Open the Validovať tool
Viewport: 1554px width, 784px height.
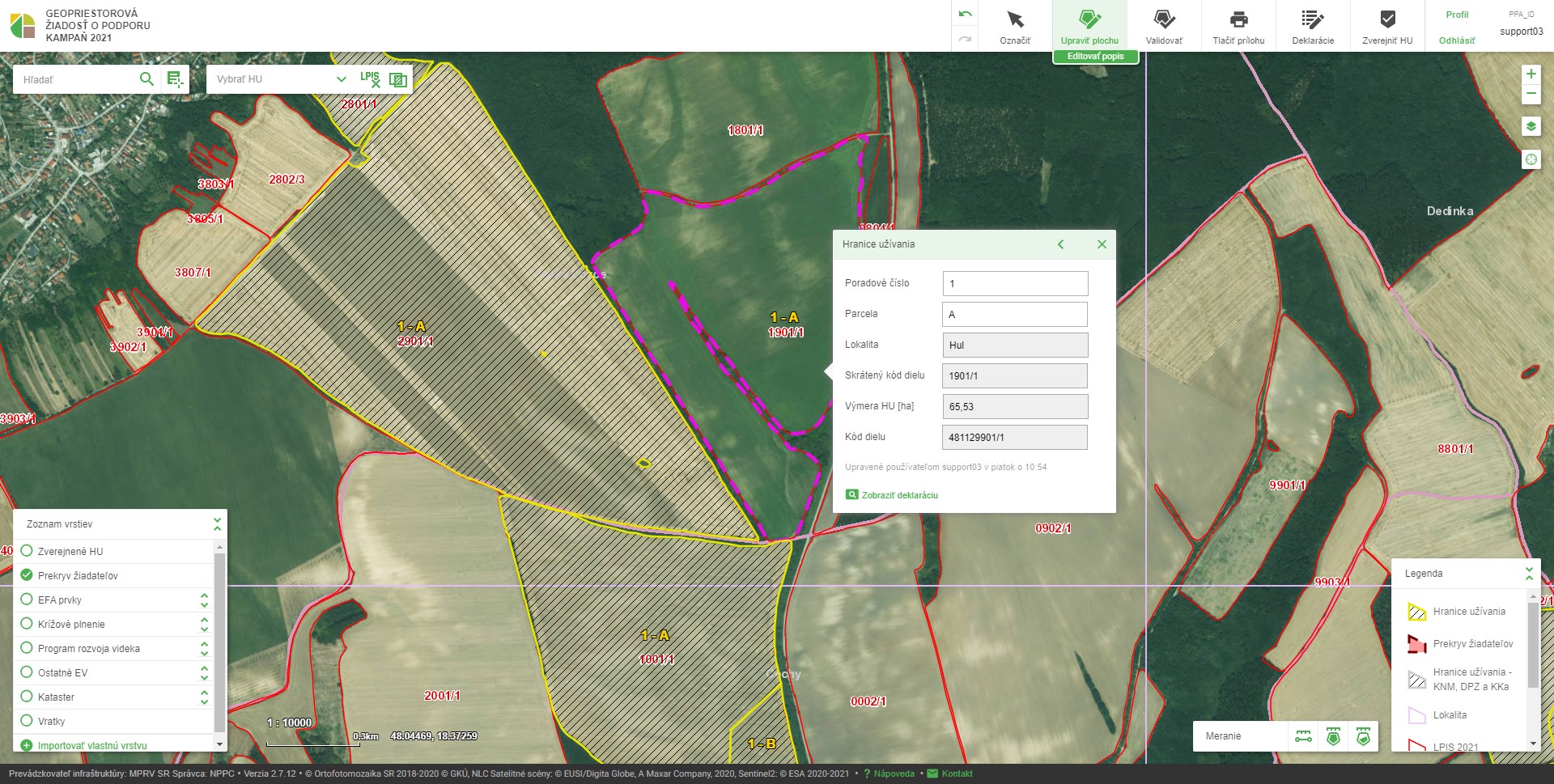pyautogui.click(x=1164, y=26)
